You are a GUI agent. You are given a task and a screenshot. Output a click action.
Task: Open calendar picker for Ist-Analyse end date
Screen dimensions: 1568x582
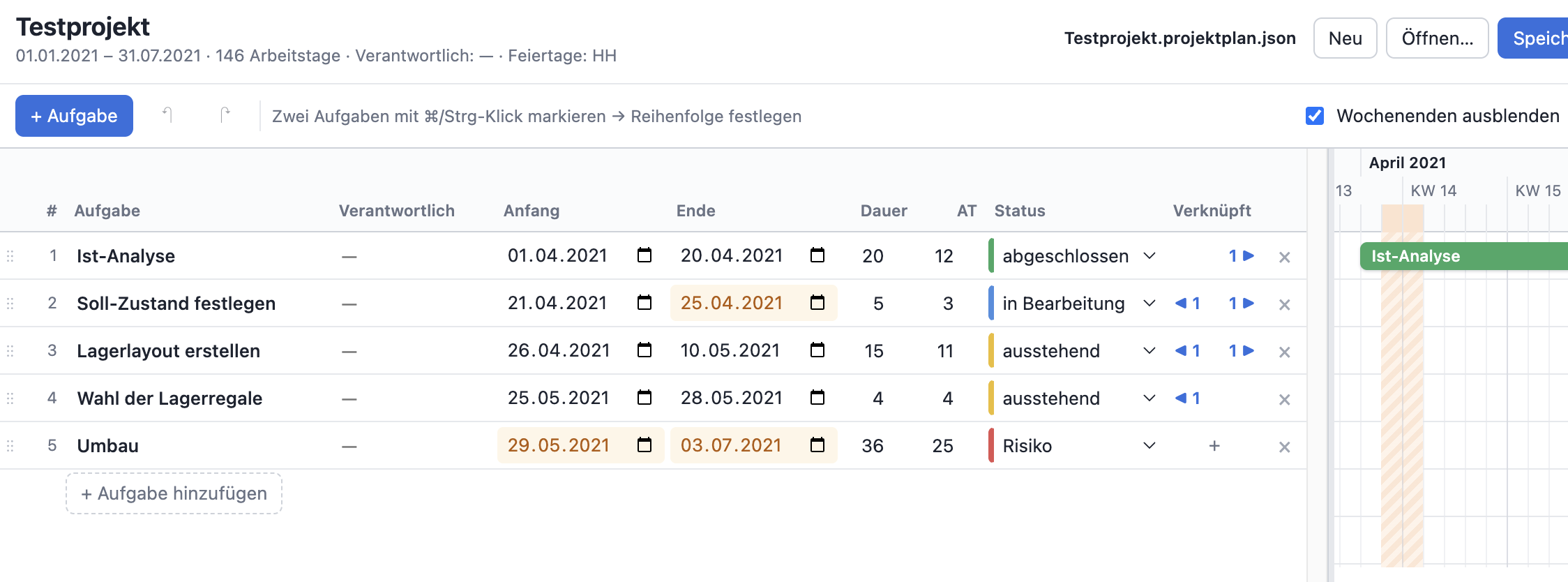[817, 255]
